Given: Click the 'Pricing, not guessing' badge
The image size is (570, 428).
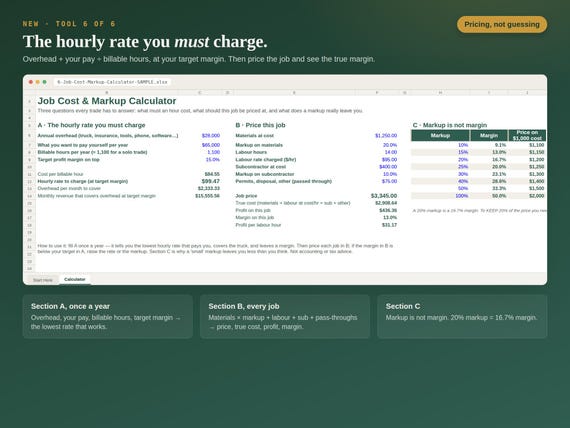Looking at the screenshot, I should tap(502, 24).
